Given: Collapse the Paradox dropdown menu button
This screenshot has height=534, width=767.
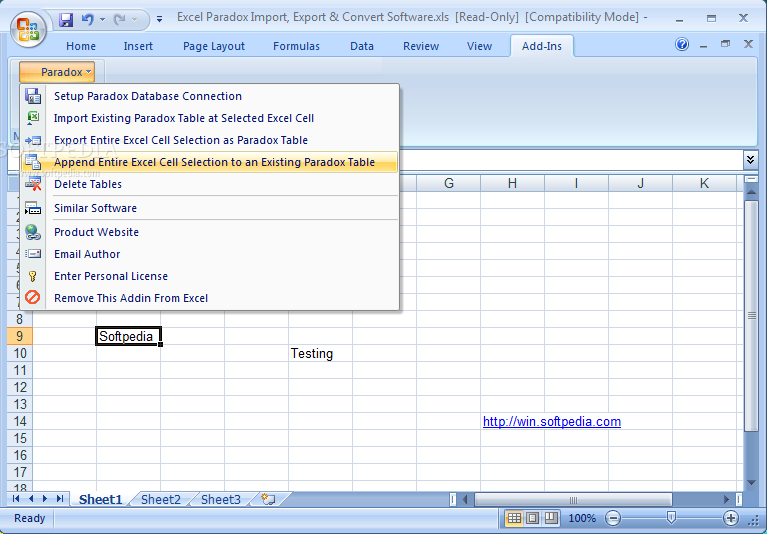Looking at the screenshot, I should point(57,72).
